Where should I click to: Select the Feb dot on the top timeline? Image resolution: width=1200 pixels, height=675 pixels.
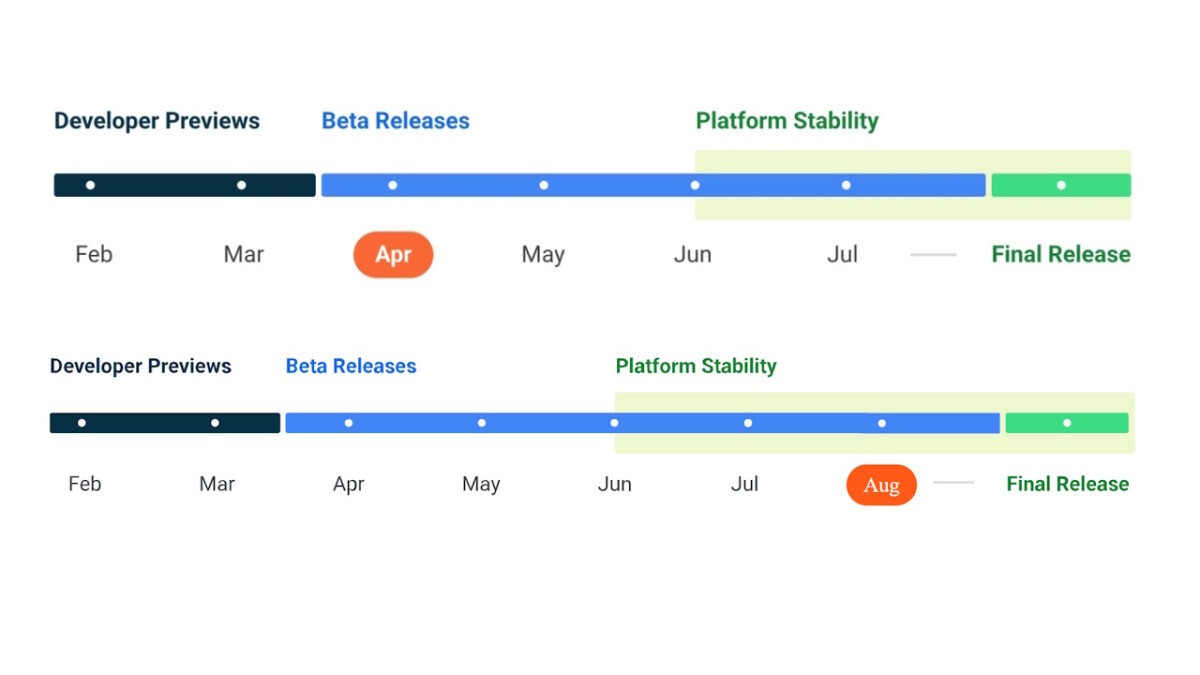90,185
